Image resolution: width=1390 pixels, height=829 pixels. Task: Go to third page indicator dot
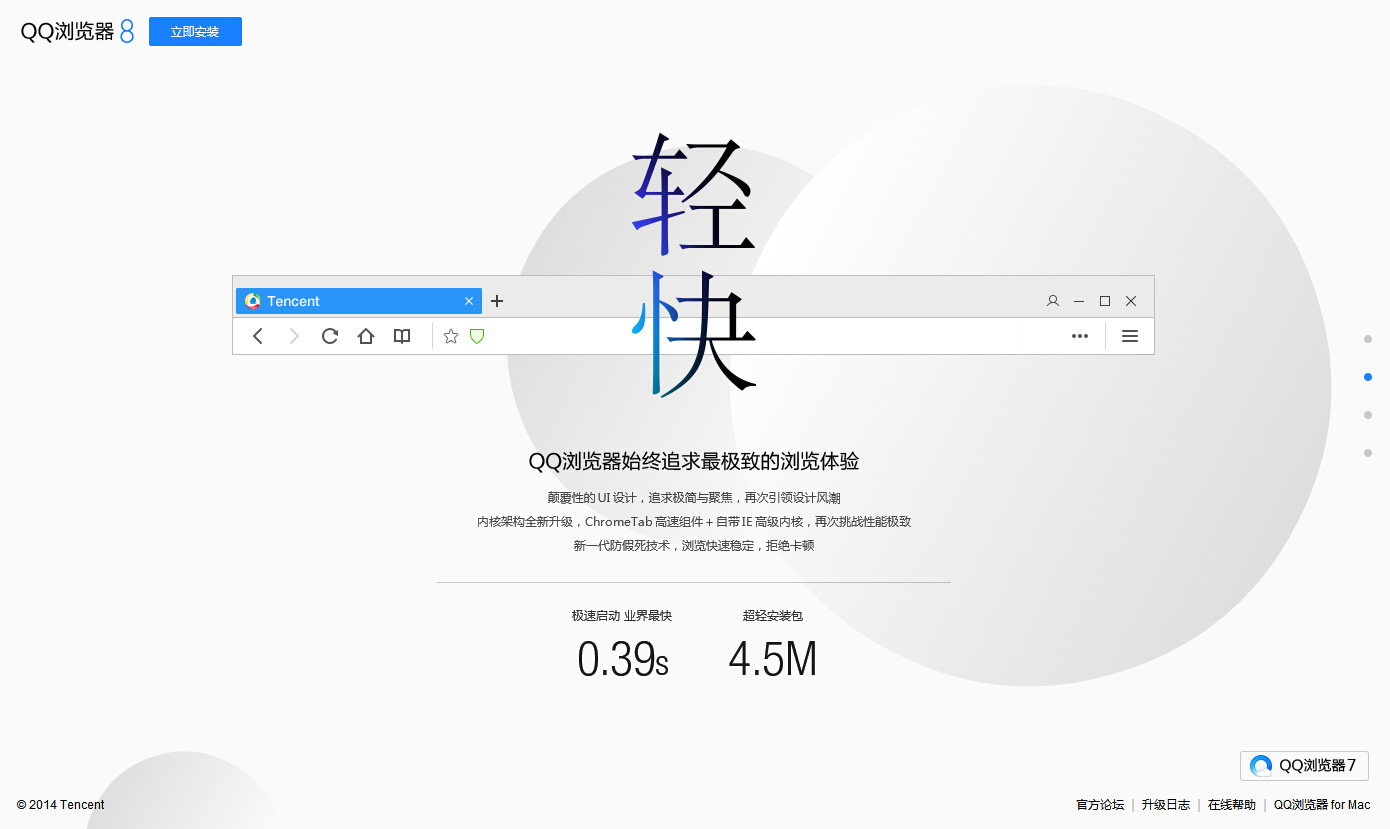pos(1368,415)
